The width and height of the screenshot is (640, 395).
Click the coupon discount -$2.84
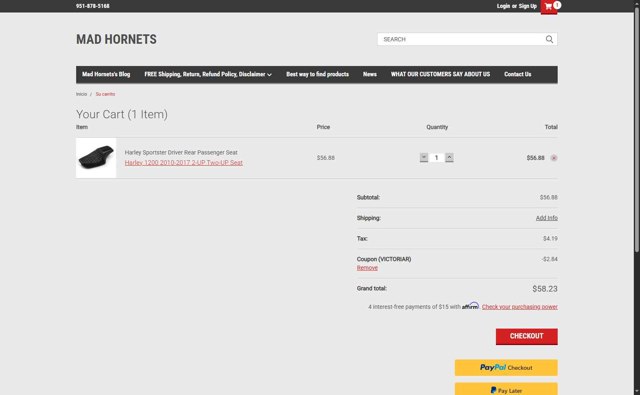click(x=549, y=259)
